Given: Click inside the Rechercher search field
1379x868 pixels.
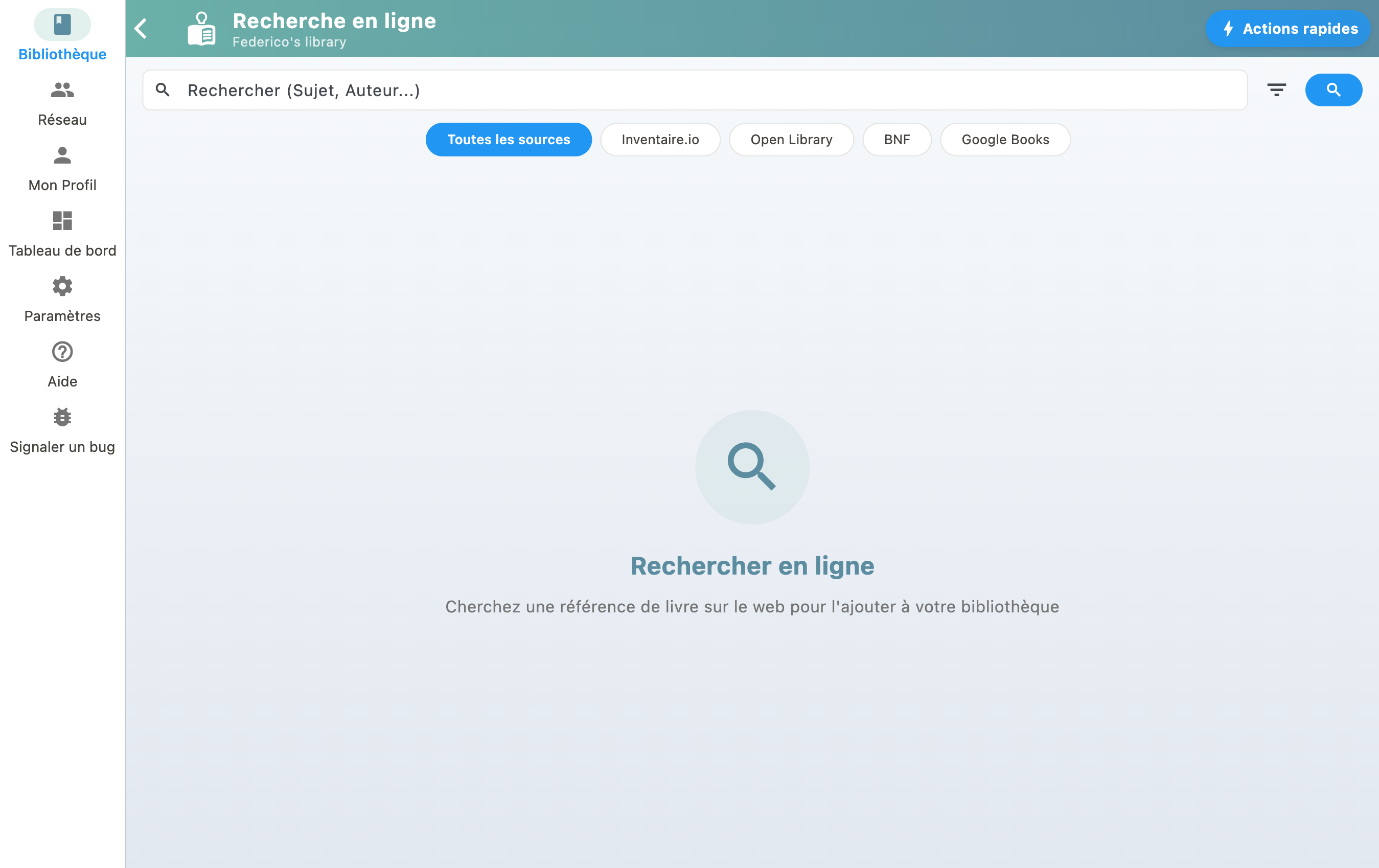Looking at the screenshot, I should [572, 89].
